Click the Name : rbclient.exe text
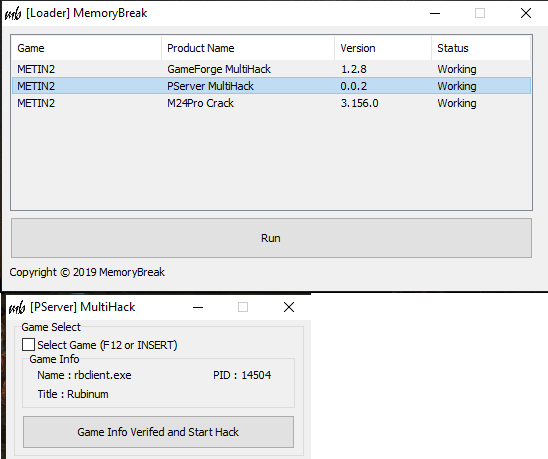The height and width of the screenshot is (459, 548). pos(84,375)
